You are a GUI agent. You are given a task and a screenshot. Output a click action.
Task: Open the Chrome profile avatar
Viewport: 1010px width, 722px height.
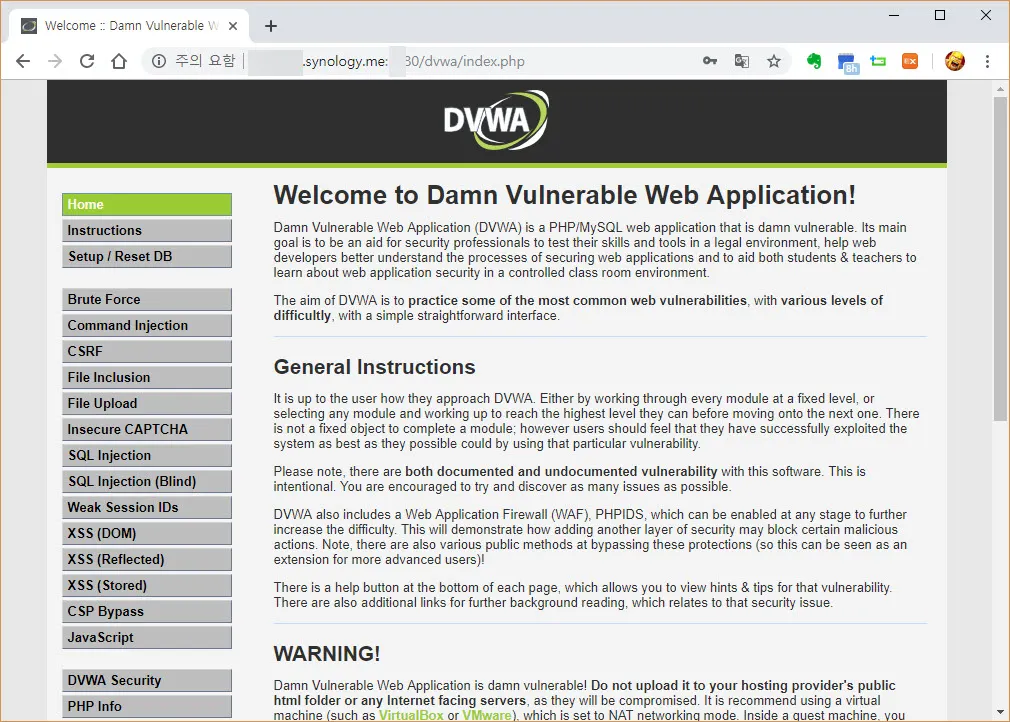click(955, 61)
